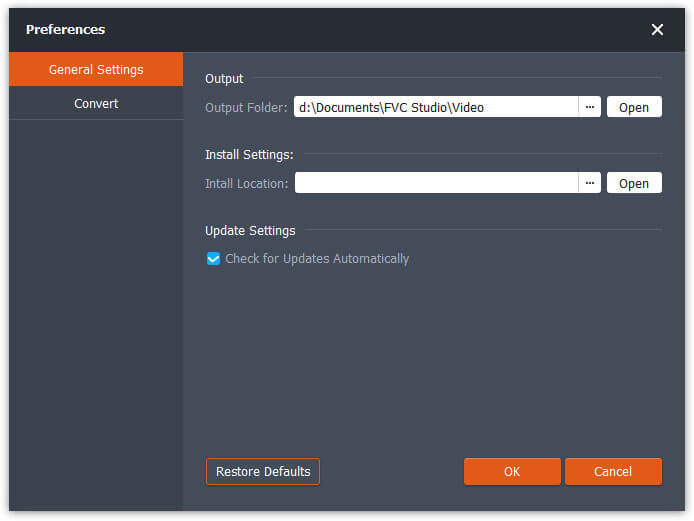
Task: Click the 'Check for Updates Automatically' label text
Action: point(317,259)
